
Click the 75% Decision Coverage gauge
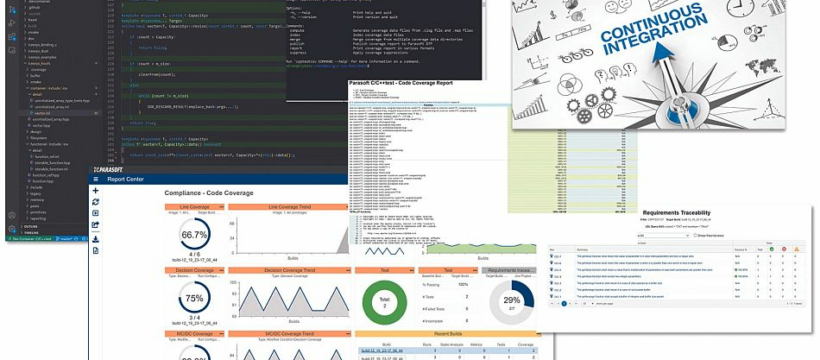pyautogui.click(x=195, y=298)
